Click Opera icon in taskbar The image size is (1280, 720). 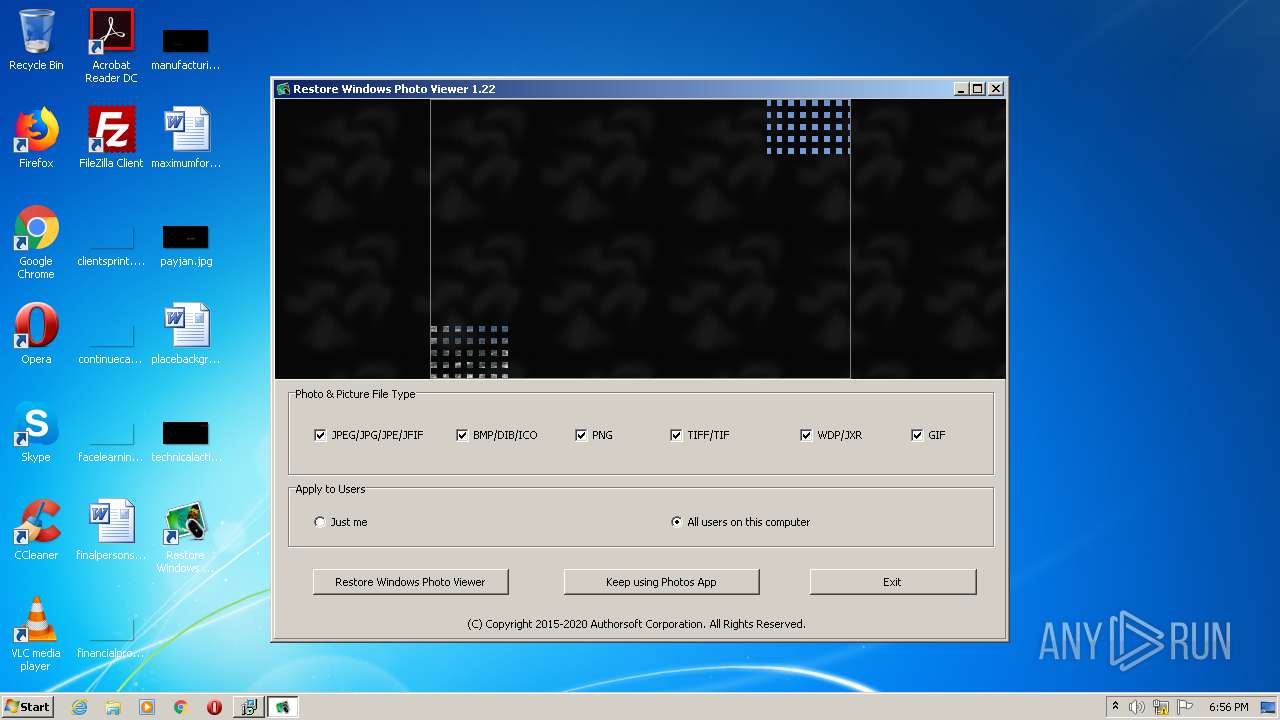(x=214, y=707)
